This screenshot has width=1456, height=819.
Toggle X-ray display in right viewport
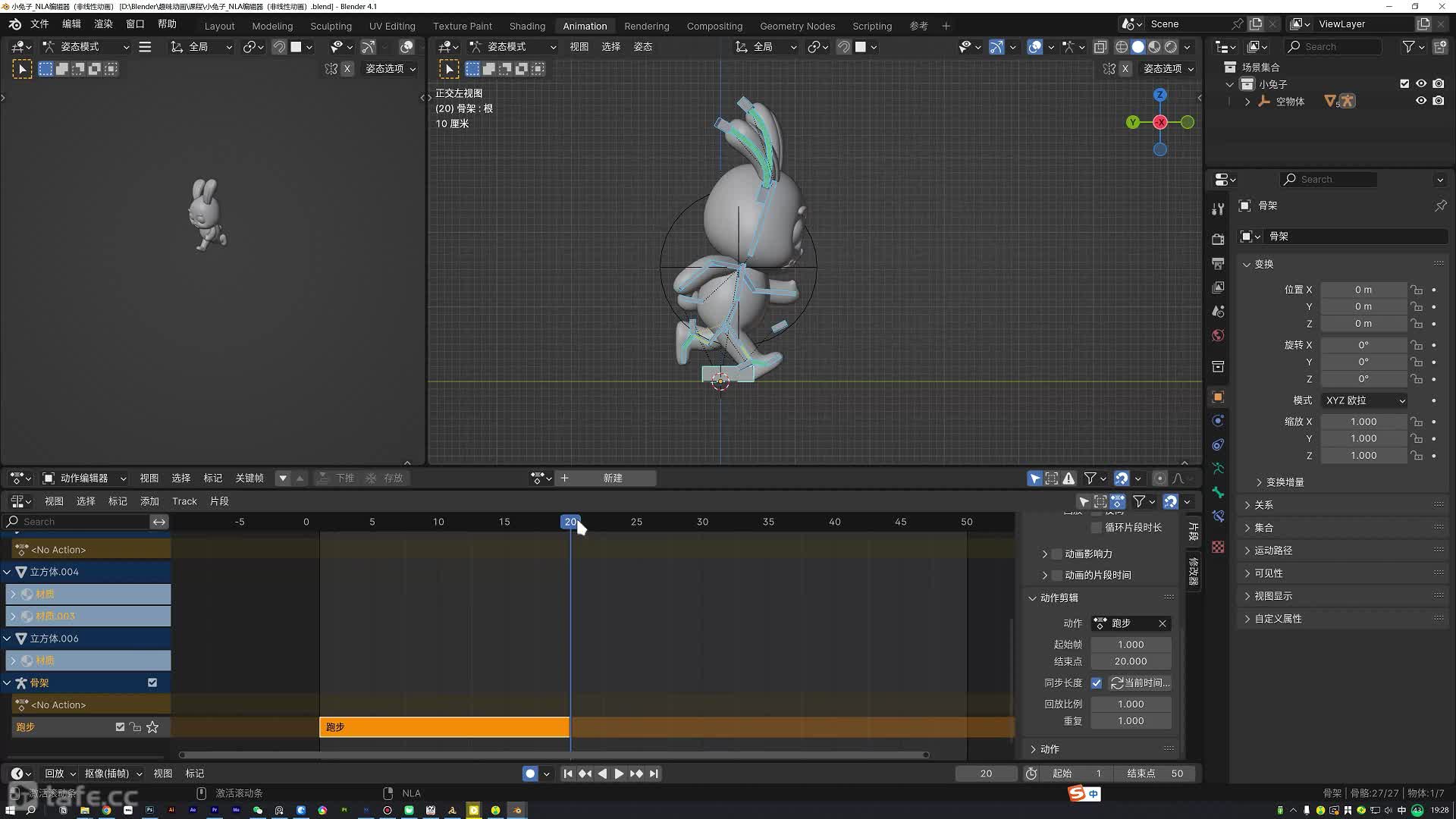[1100, 47]
